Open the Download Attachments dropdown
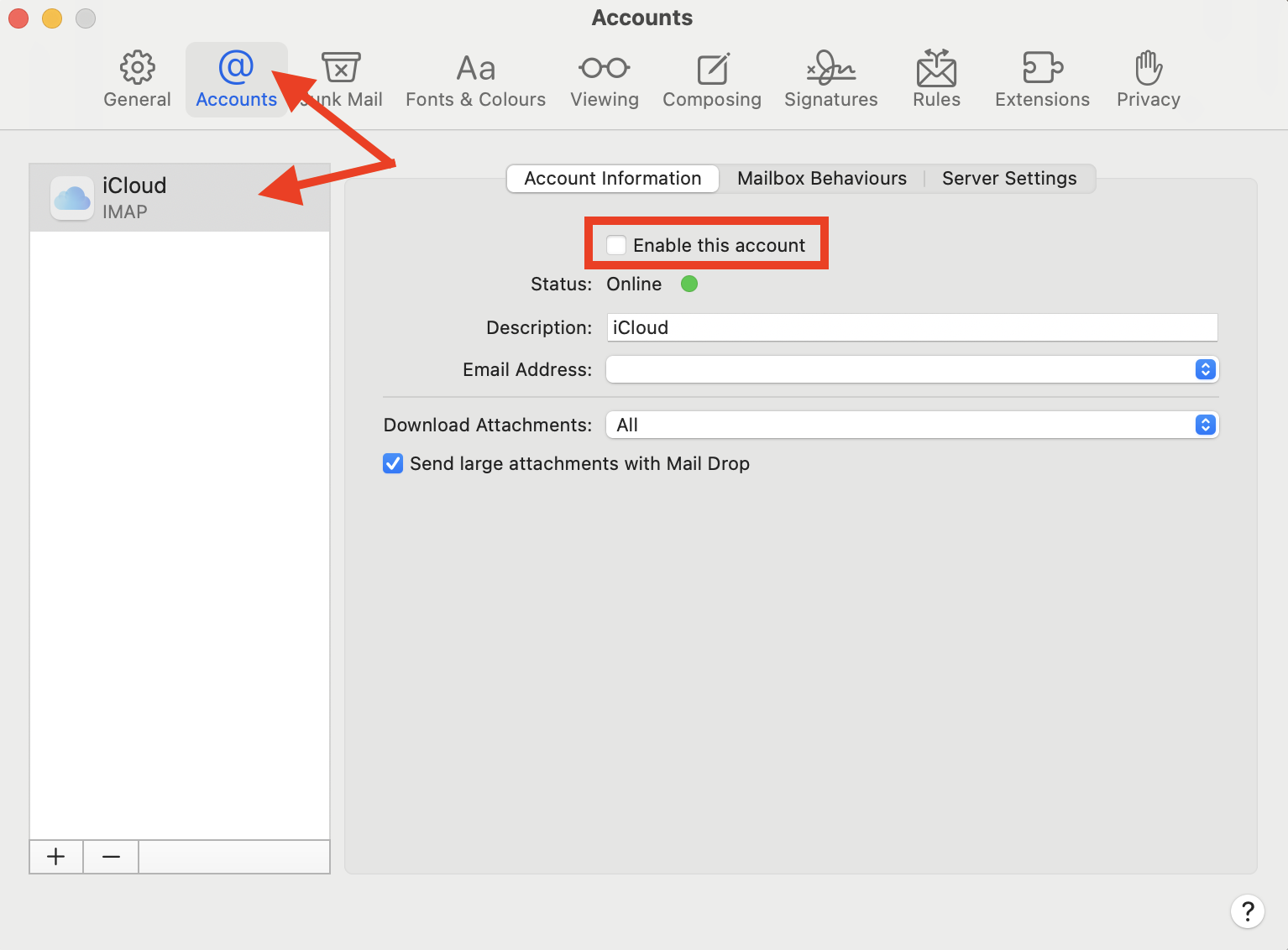The height and width of the screenshot is (950, 1288). pyautogui.click(x=1205, y=425)
